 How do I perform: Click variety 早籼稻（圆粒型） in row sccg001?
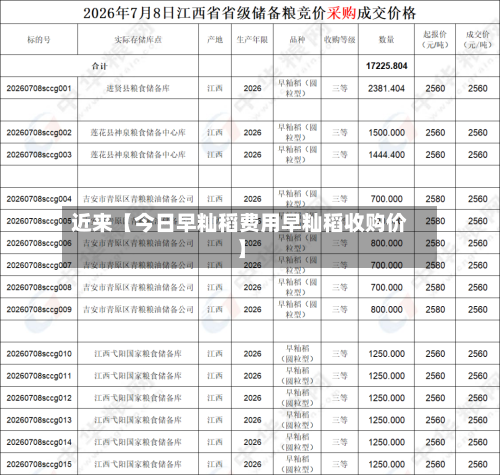coord(297,88)
